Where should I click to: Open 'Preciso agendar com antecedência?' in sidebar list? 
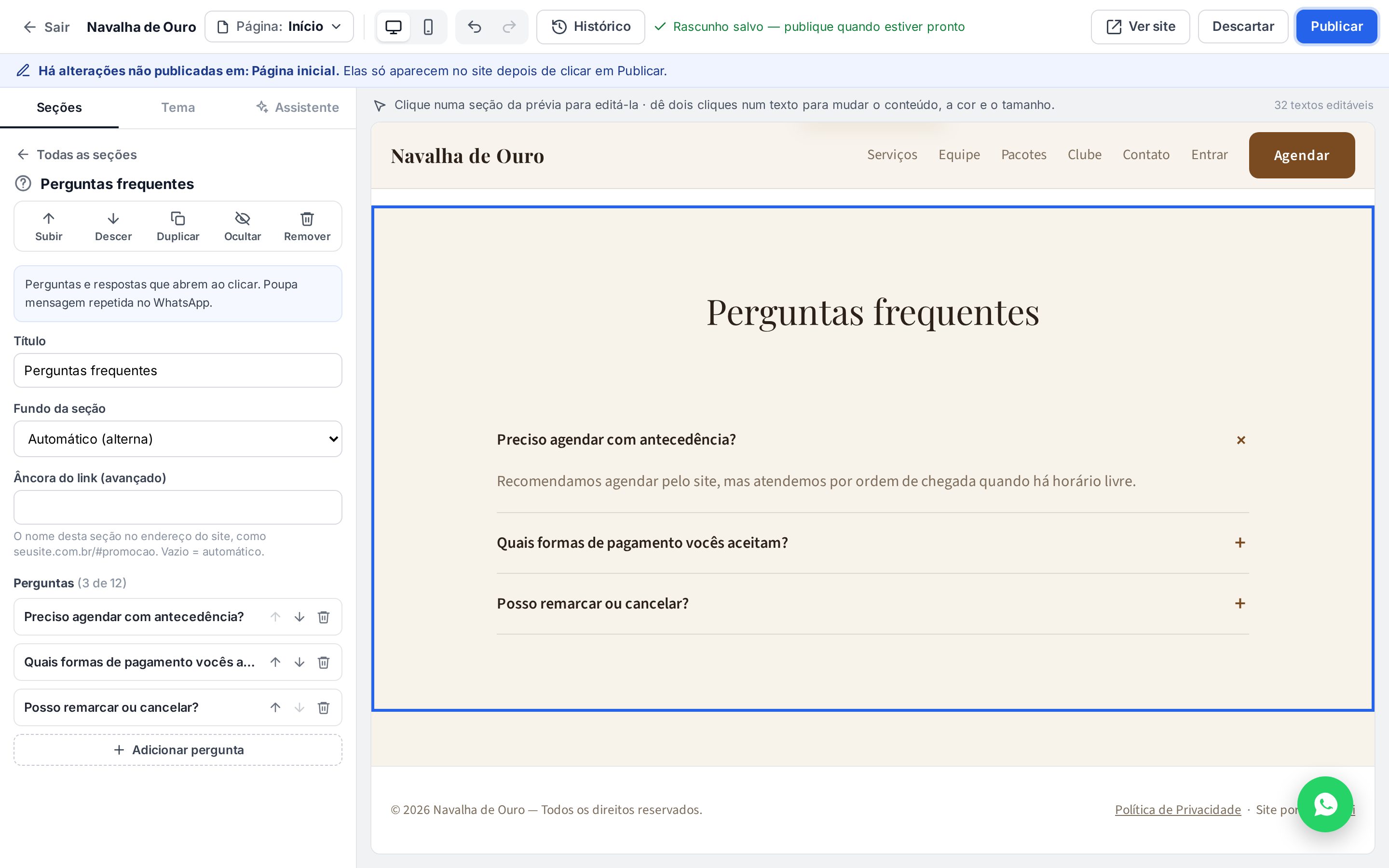(x=134, y=617)
